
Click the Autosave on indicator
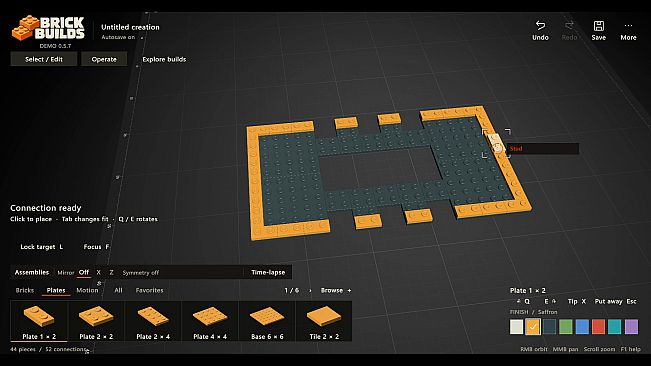[118, 37]
